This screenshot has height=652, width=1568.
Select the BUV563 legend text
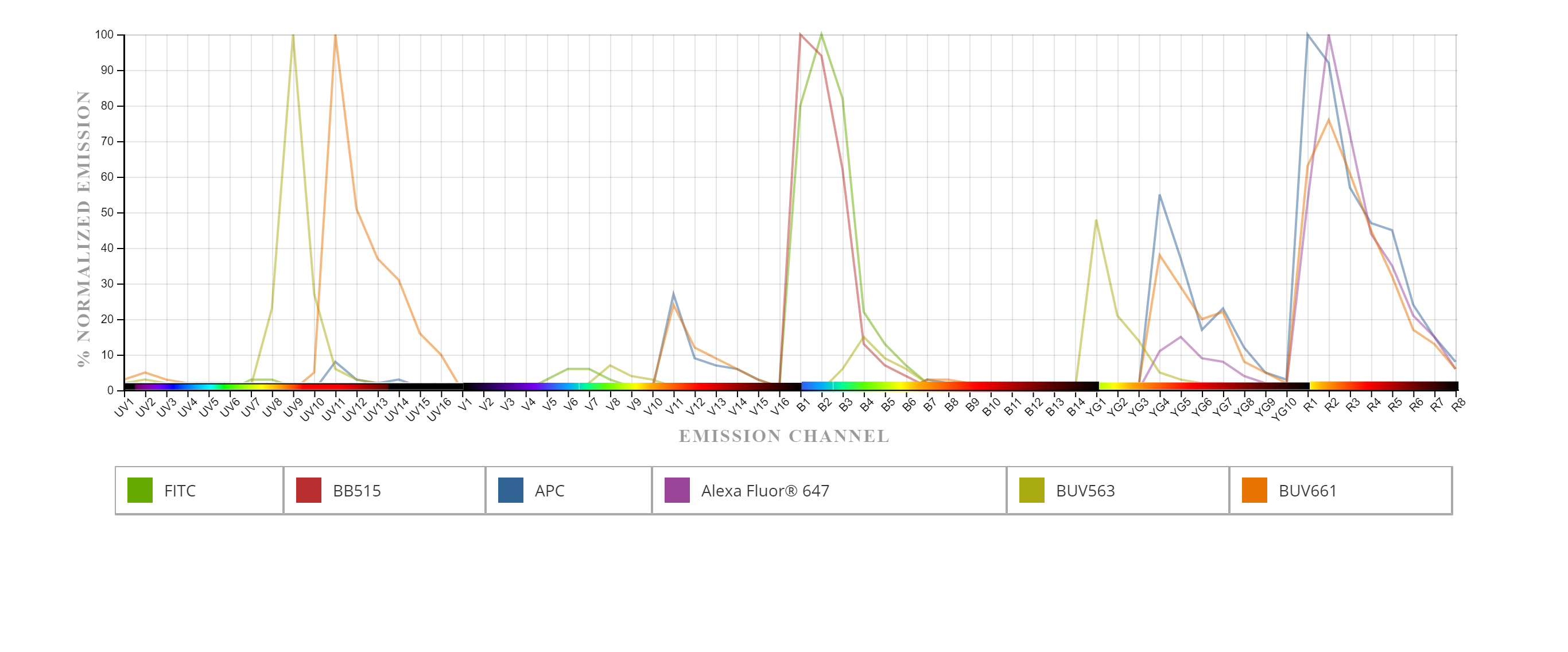[1085, 491]
